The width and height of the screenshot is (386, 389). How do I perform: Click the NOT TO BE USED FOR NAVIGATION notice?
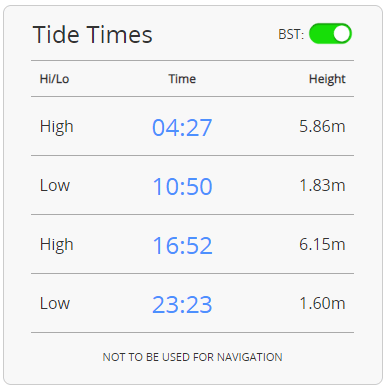pyautogui.click(x=192, y=357)
